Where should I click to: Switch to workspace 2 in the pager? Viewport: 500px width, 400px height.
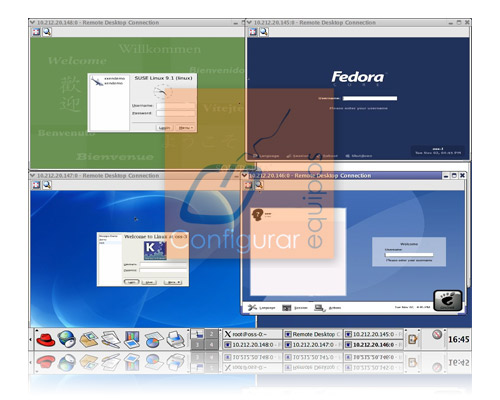[211, 334]
